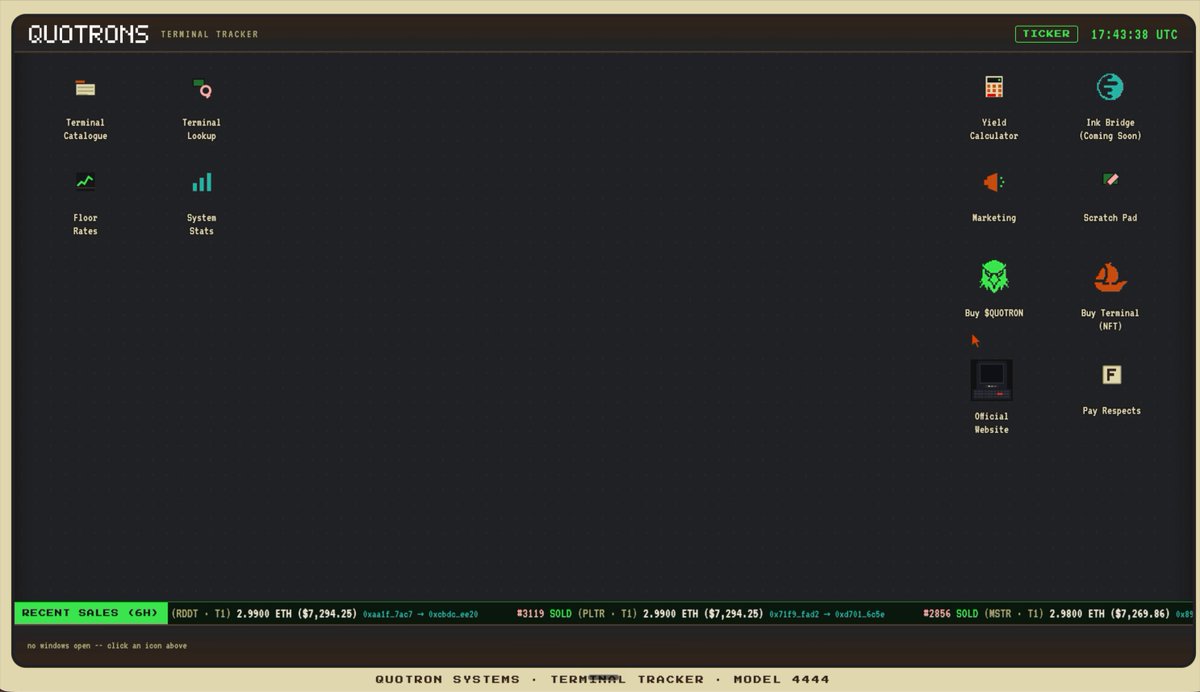The height and width of the screenshot is (692, 1200).
Task: Click the QUOTRONS logo title
Action: pos(89,34)
